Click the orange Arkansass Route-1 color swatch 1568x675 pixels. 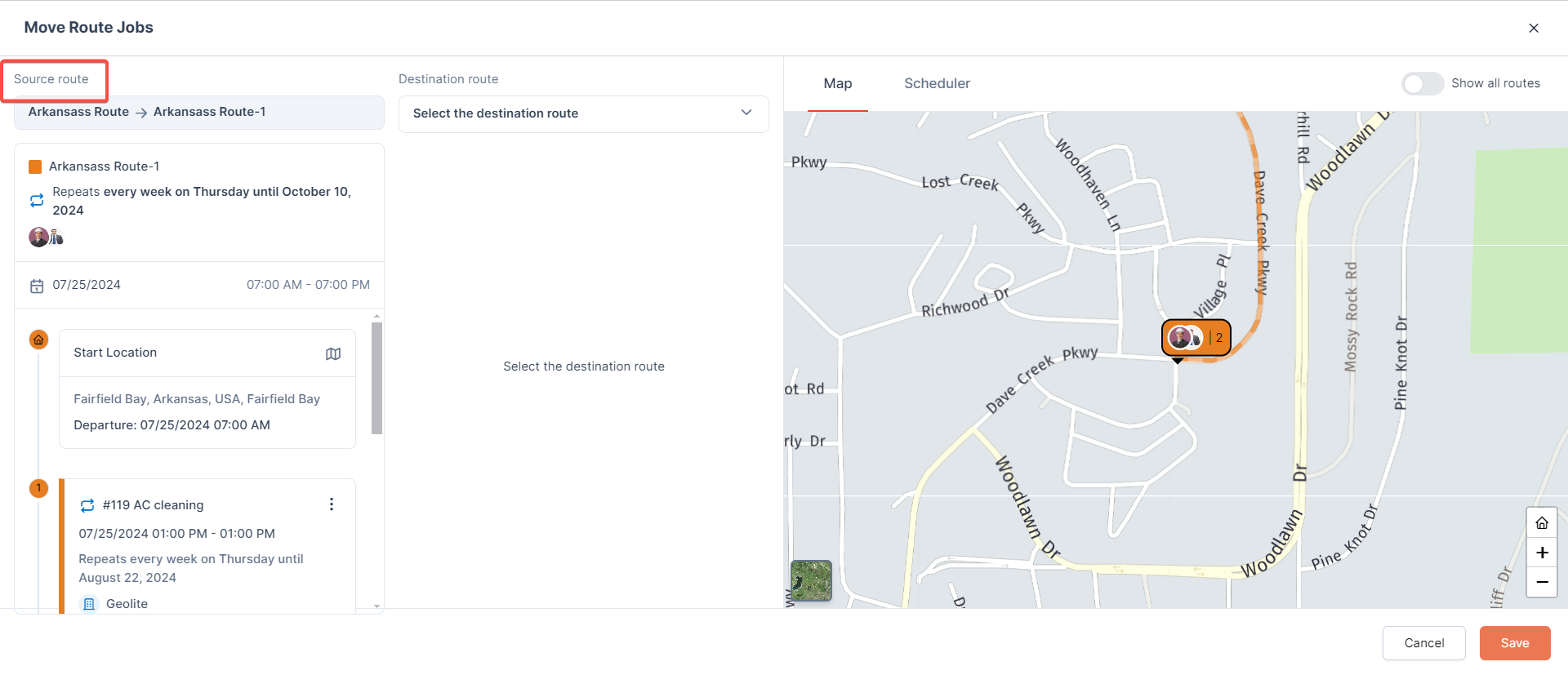pos(35,167)
